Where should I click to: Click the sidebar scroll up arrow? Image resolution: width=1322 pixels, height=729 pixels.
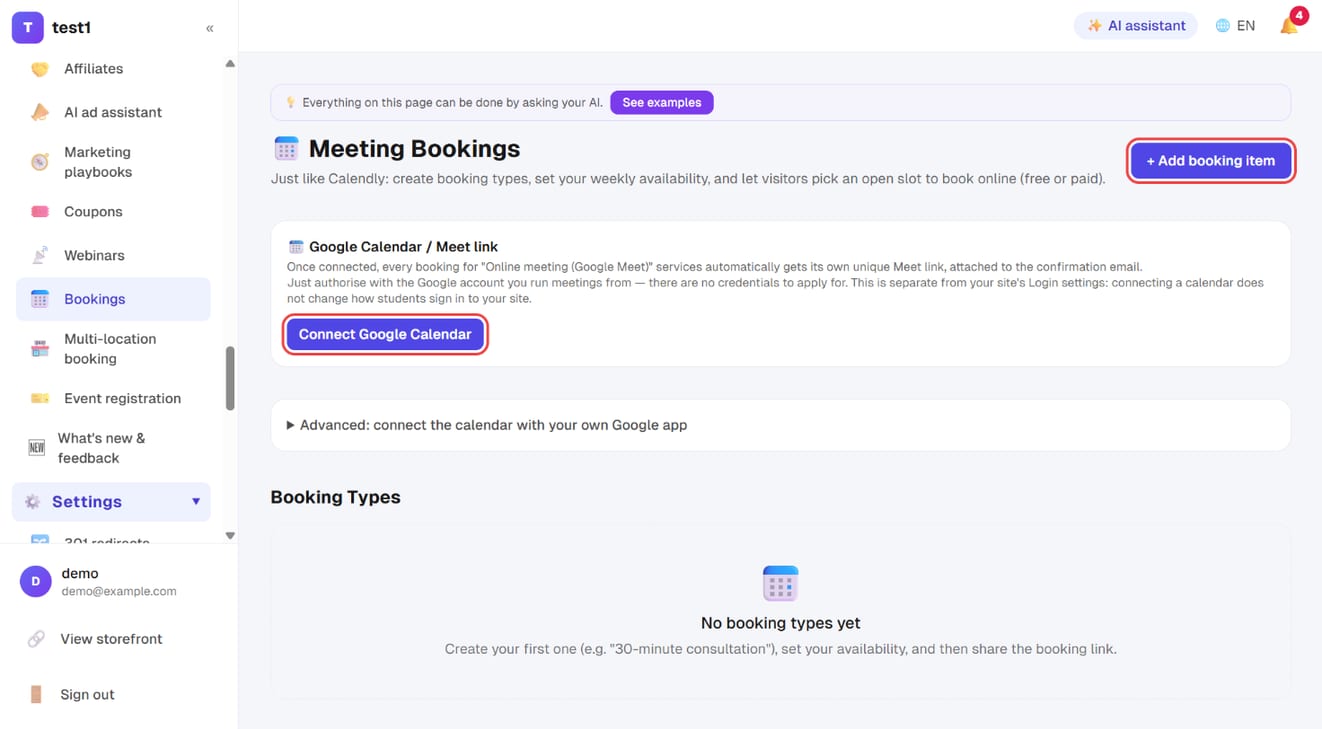[230, 64]
